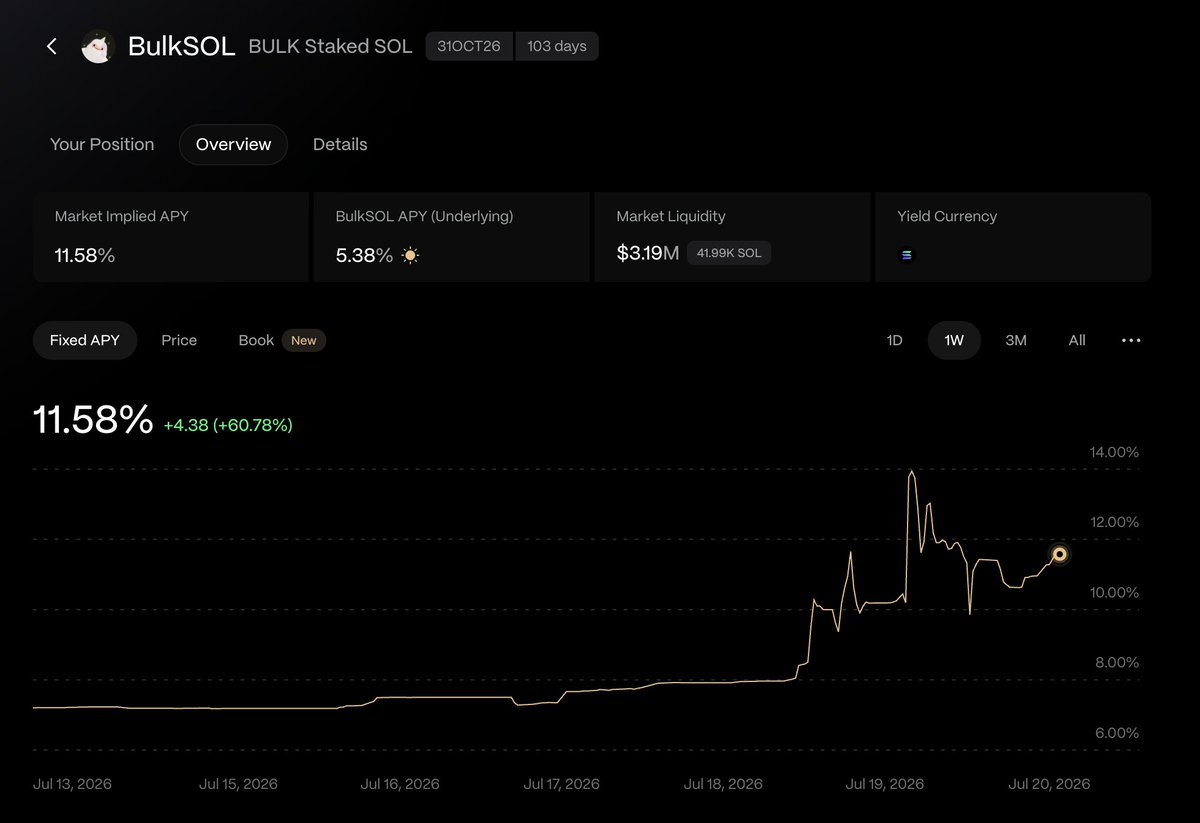Show the Fixed APY chart

click(85, 340)
